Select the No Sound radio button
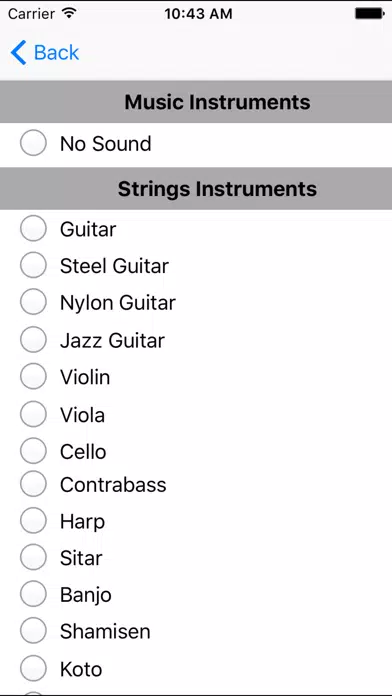Image resolution: width=392 pixels, height=696 pixels. (x=33, y=143)
